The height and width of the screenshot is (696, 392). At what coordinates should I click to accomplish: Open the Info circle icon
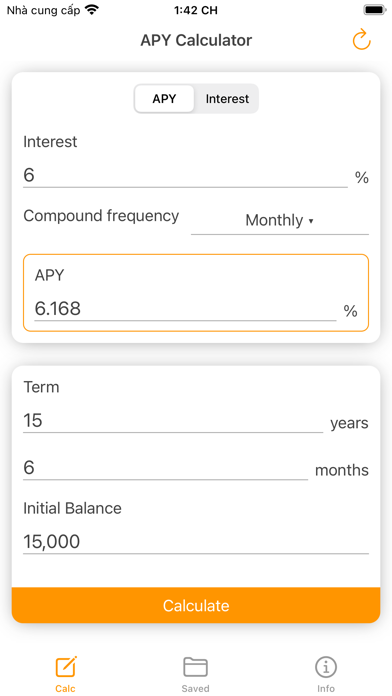326,667
